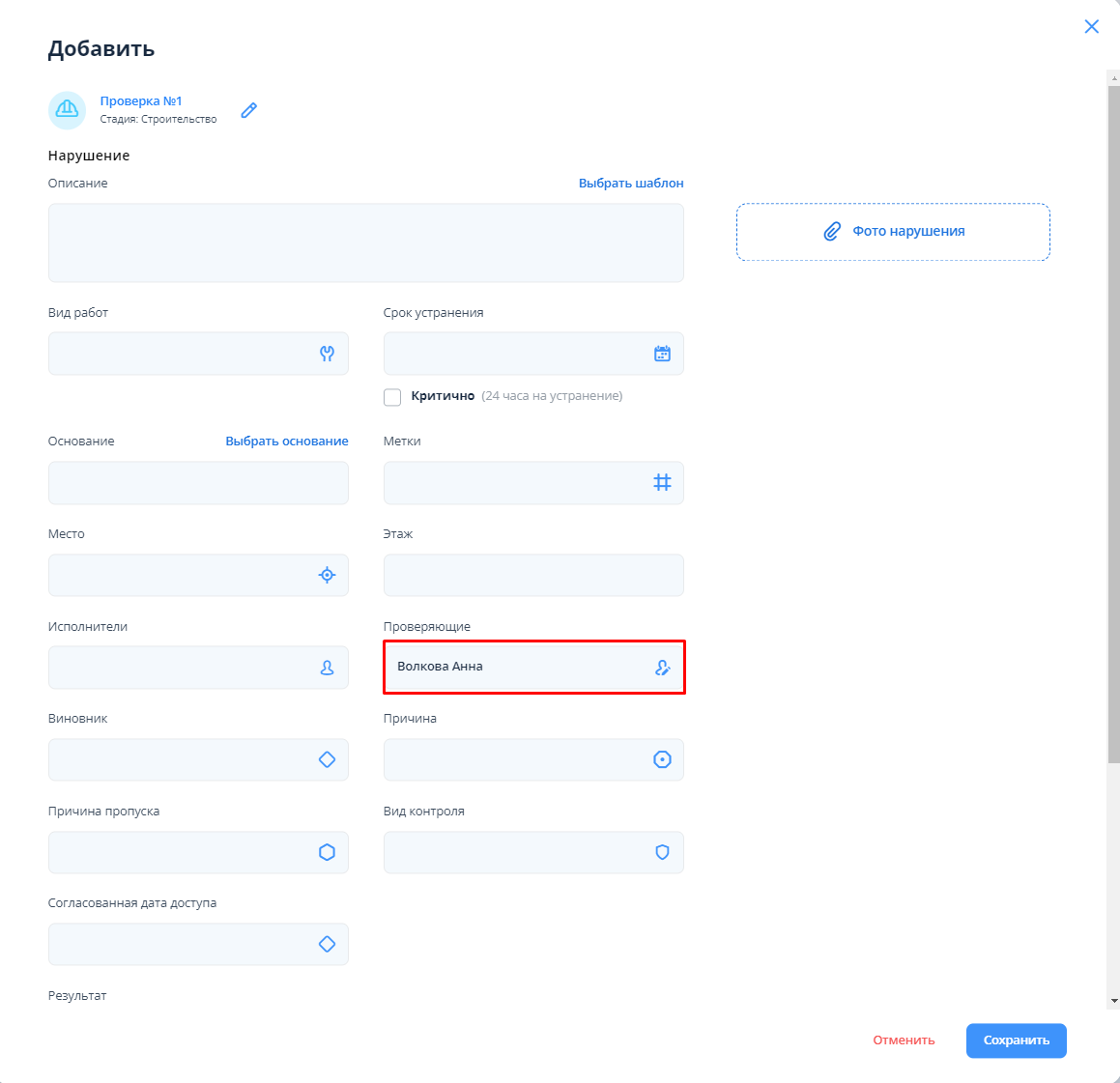Click the Выбрать основание link
Image resolution: width=1120 pixels, height=1083 pixels.
coord(287,441)
